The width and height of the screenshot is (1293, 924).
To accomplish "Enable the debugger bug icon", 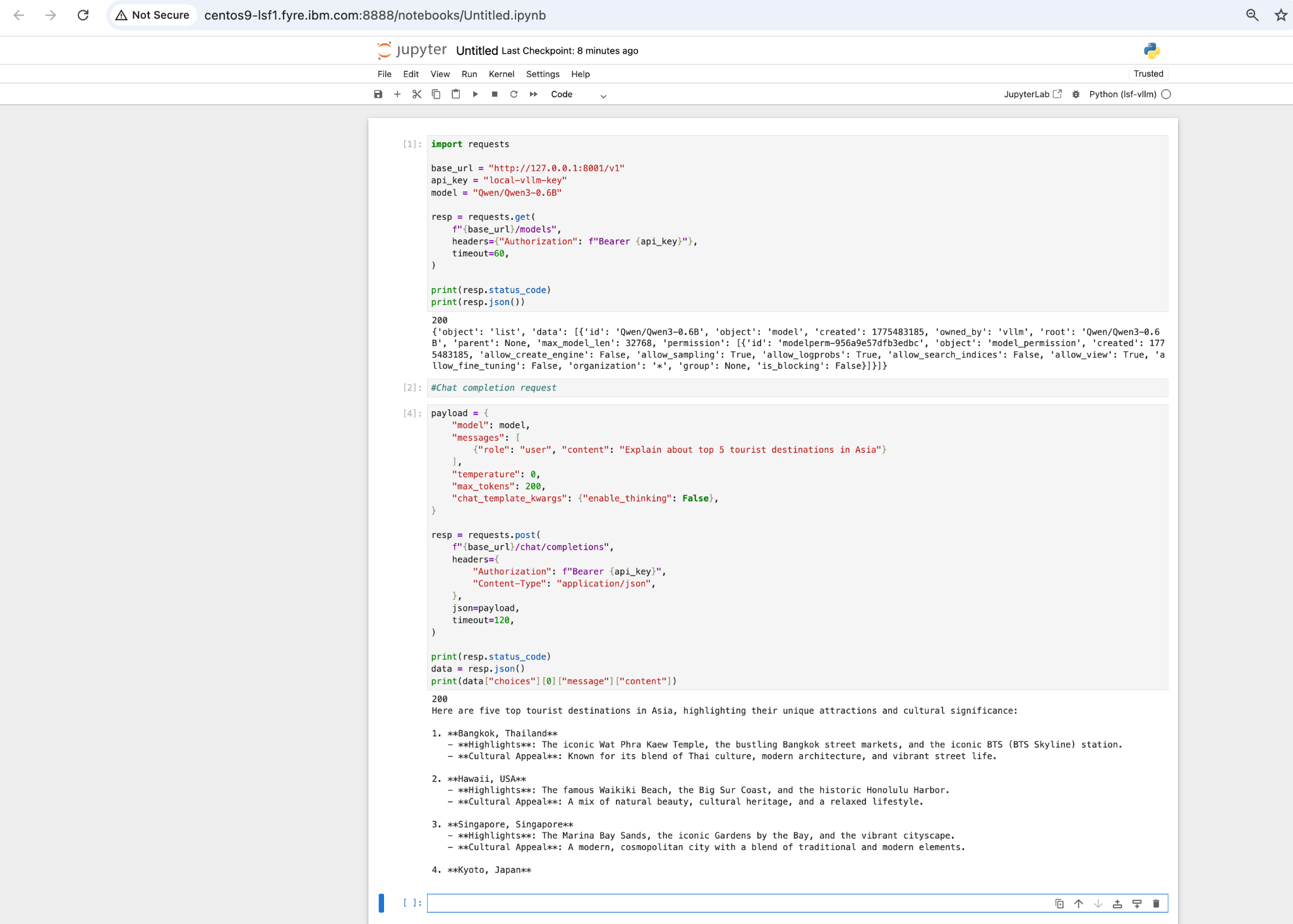I will coord(1076,94).
